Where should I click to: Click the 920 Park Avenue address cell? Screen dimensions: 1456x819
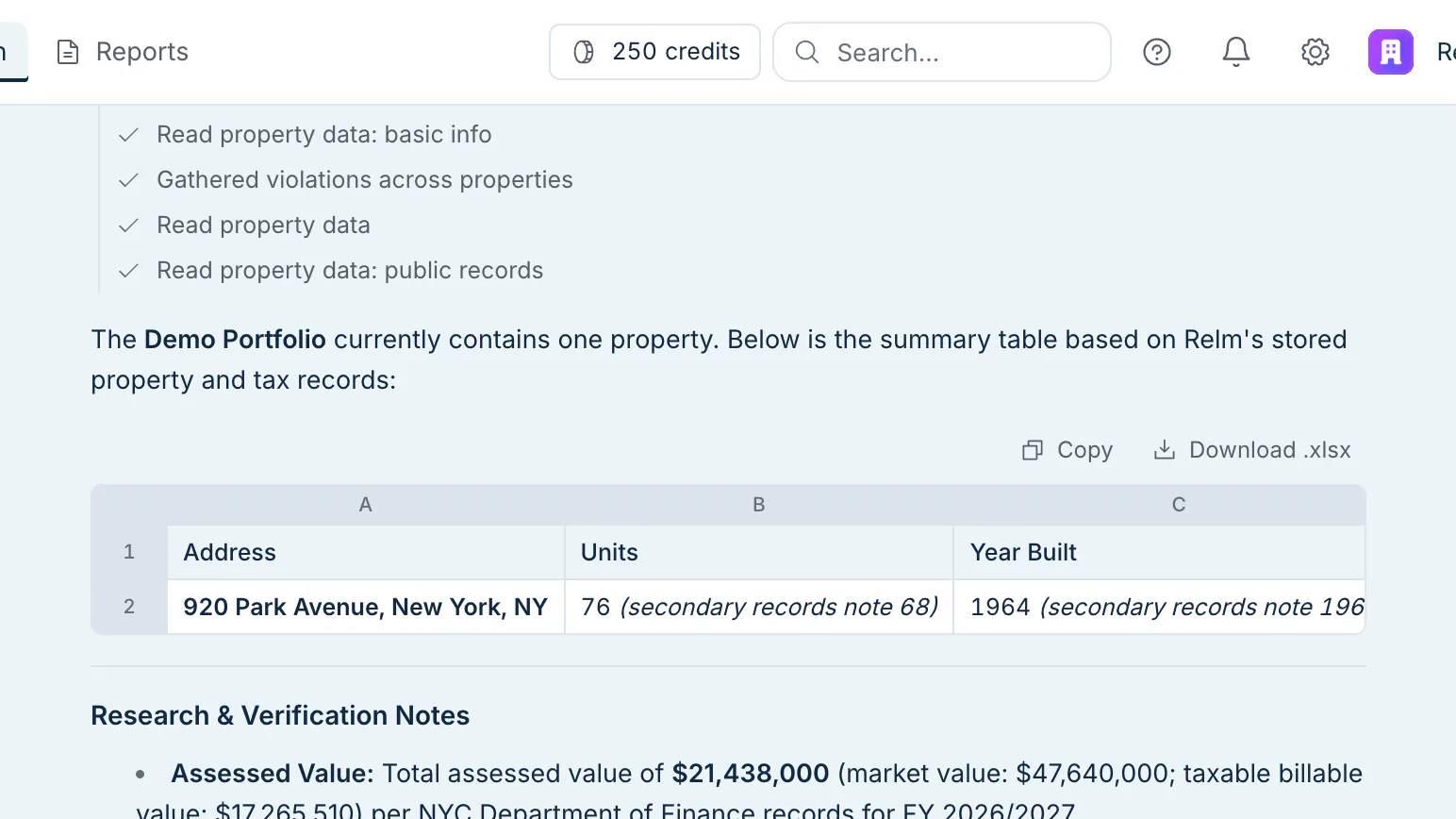[366, 607]
